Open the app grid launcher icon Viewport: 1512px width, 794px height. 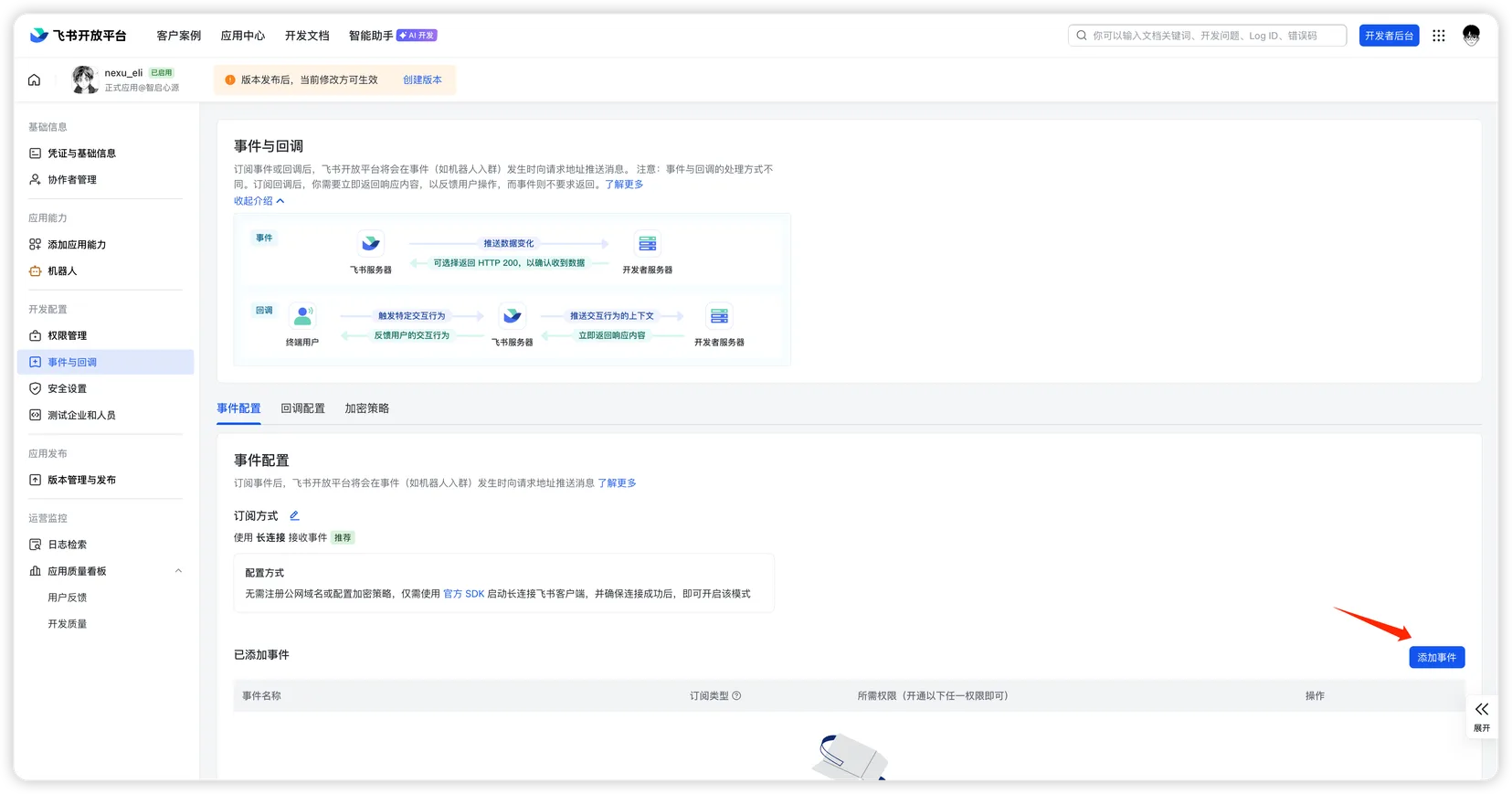pos(1439,36)
